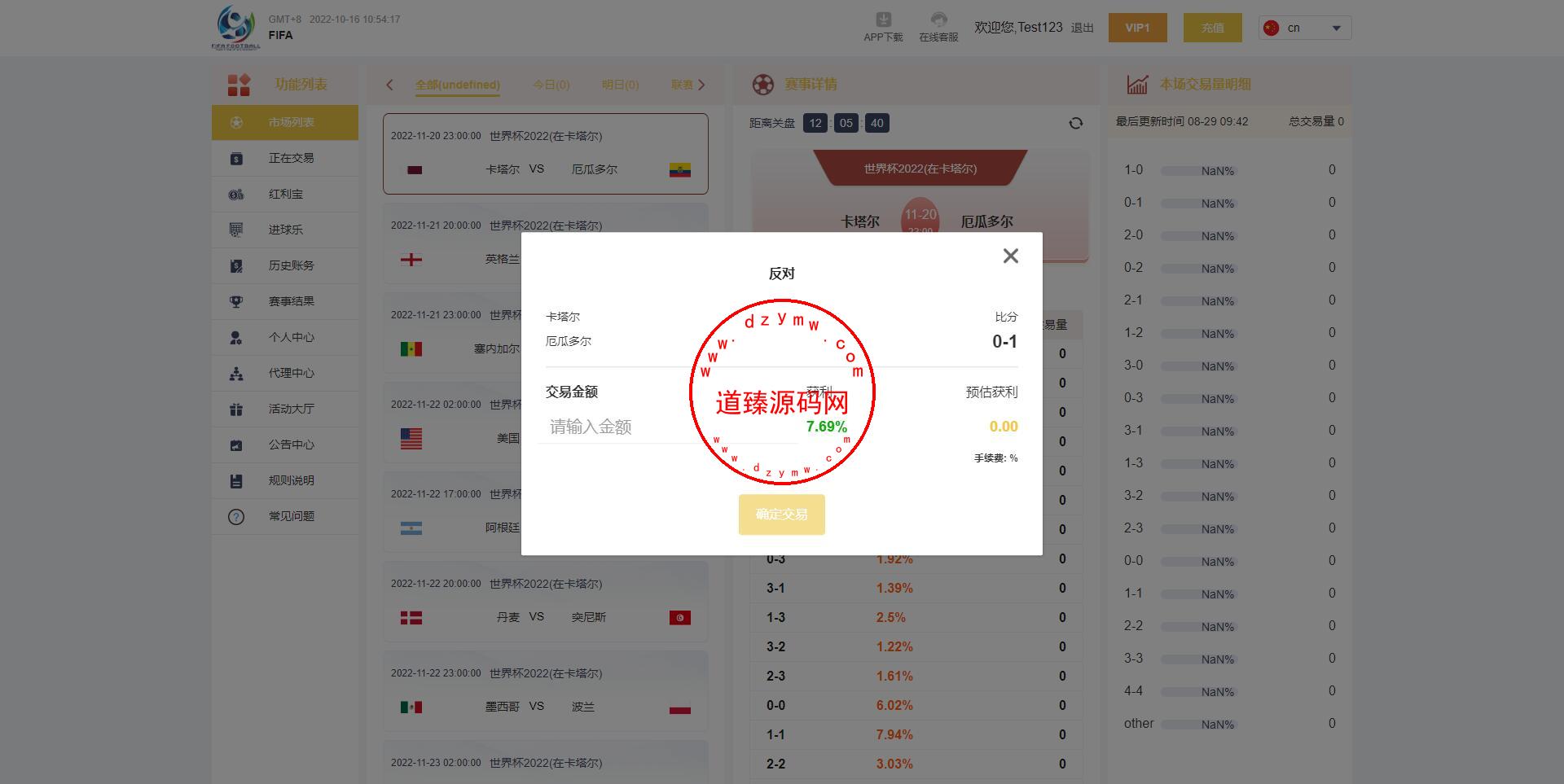Click the 0-0 volume progress bar
Viewport: 1564px width, 784px height.
(x=1197, y=562)
